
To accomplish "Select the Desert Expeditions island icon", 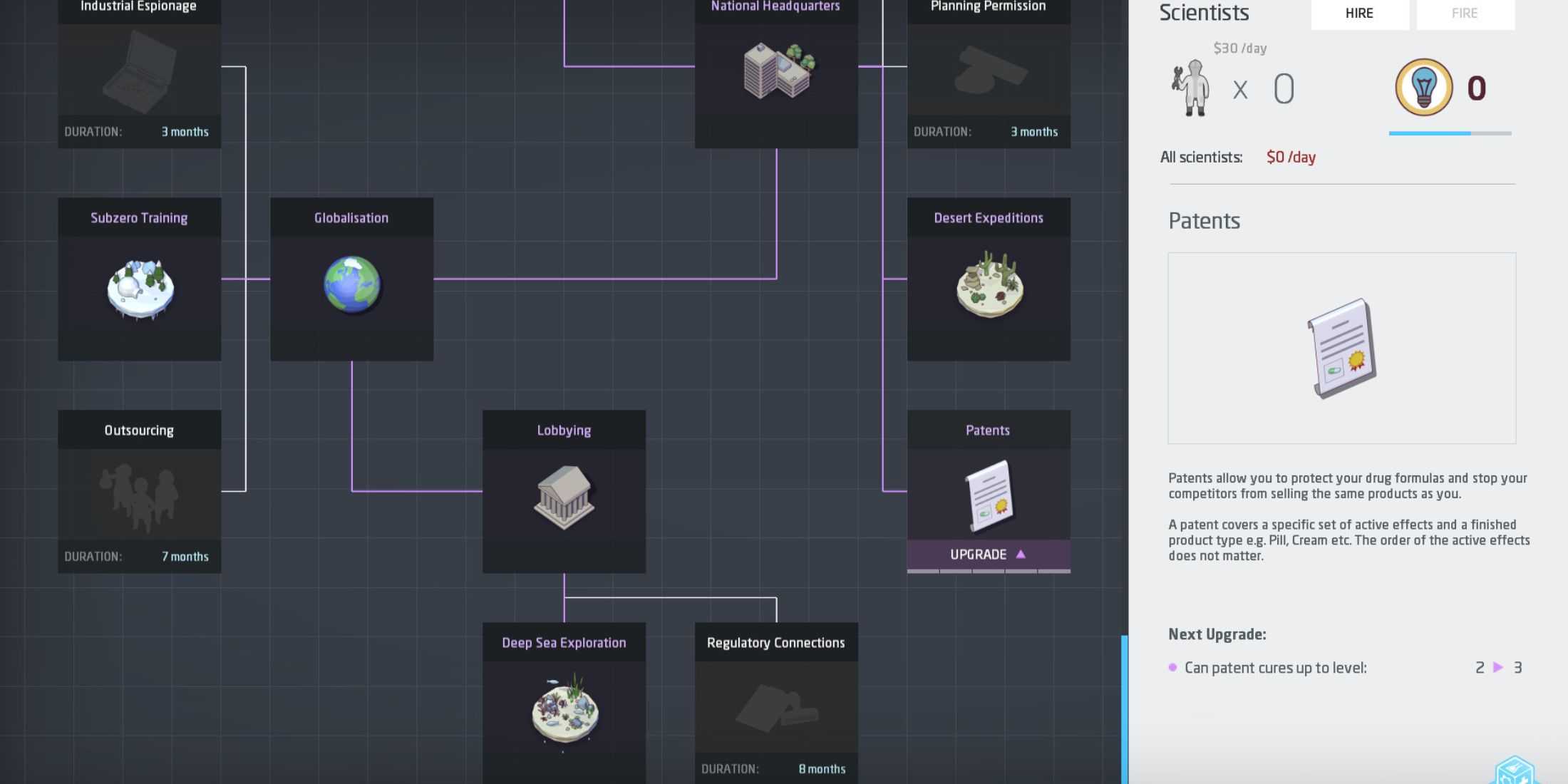I will pos(989,285).
